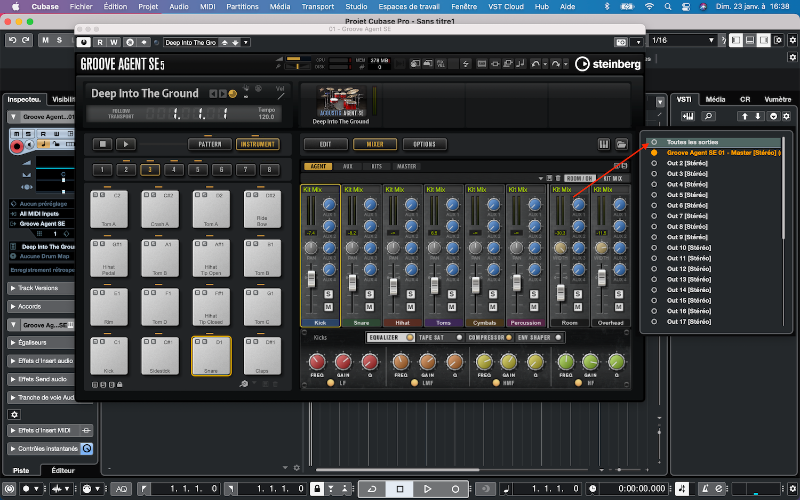Open the Projet menu
Screen dimensions: 800x500
pyautogui.click(x=148, y=7)
